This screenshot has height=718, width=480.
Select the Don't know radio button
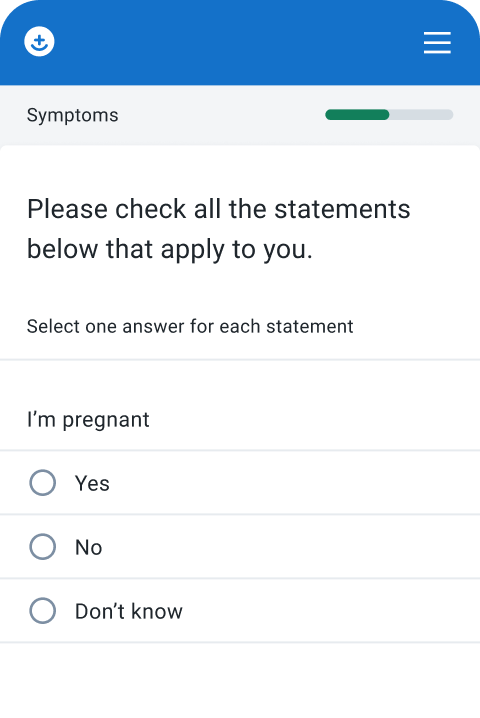43,610
